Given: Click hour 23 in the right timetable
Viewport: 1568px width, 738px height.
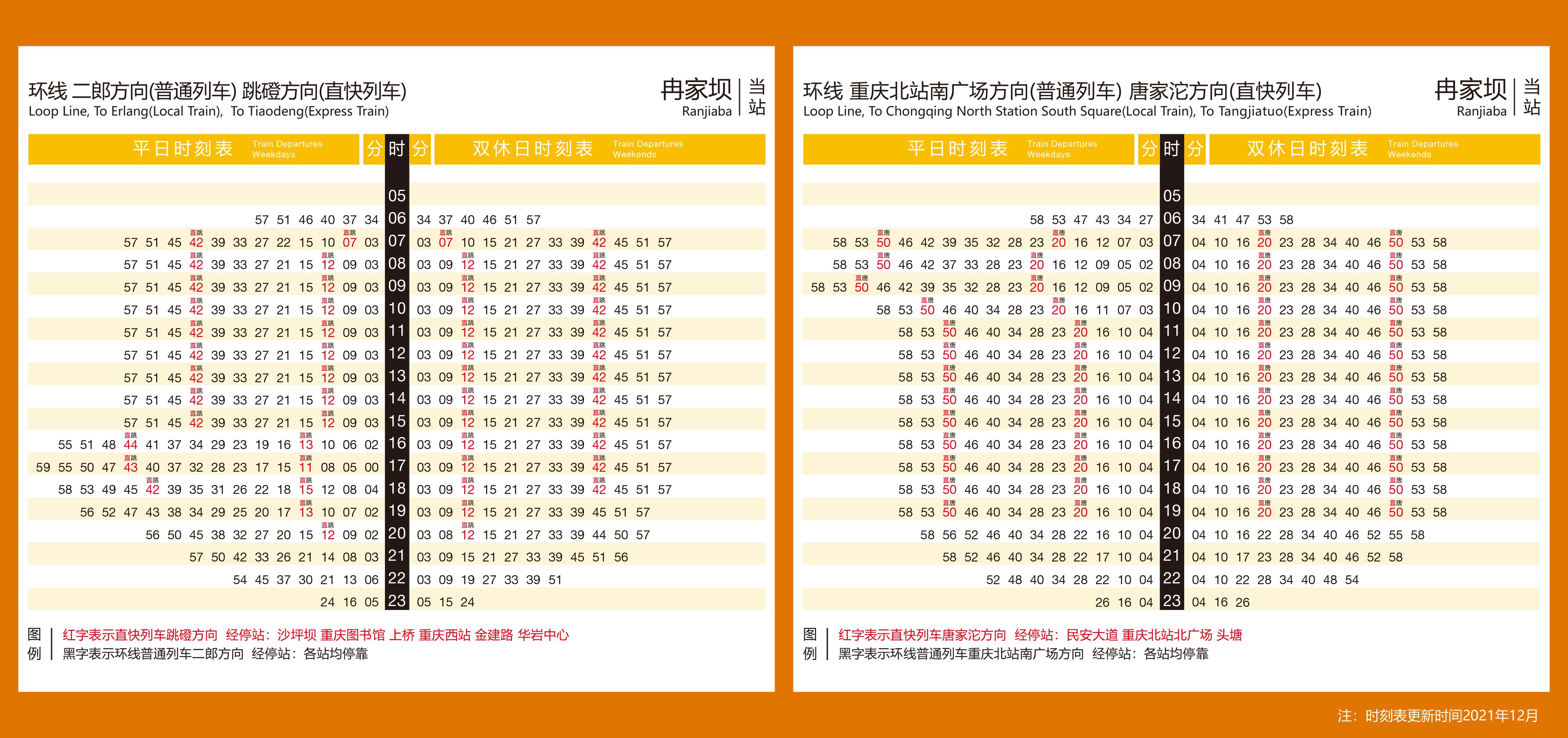Looking at the screenshot, I should 1172,602.
